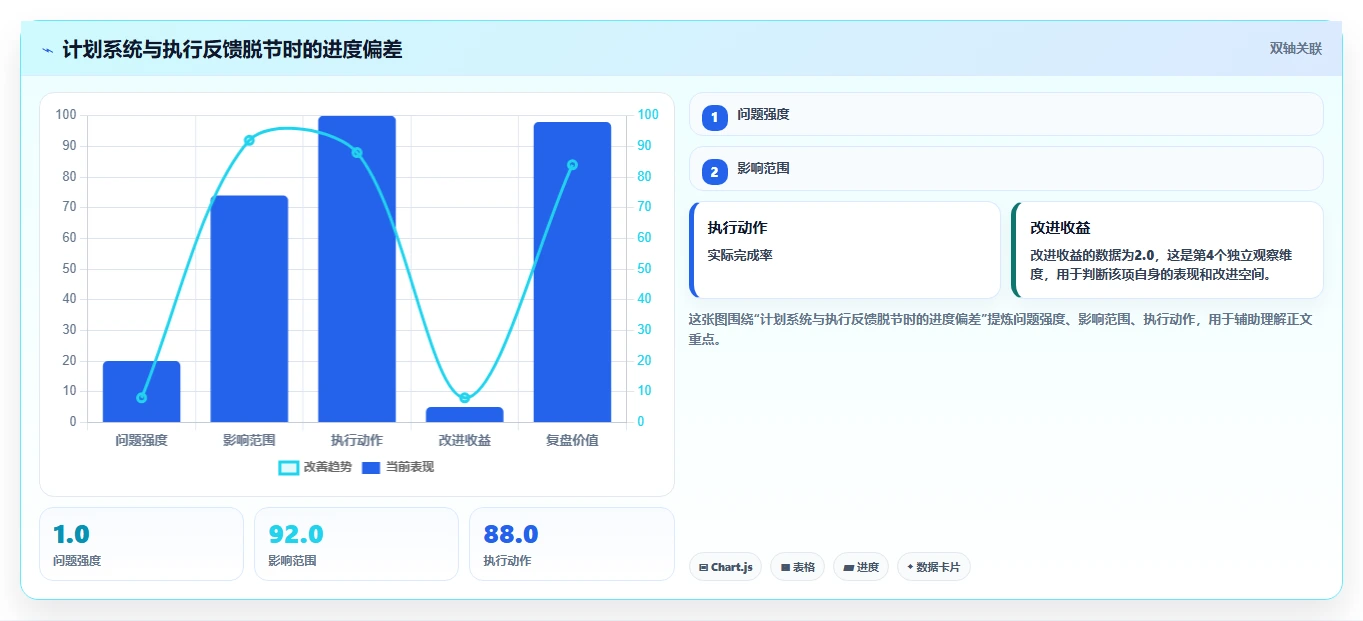Click the lightning icon beside the title

(47, 49)
